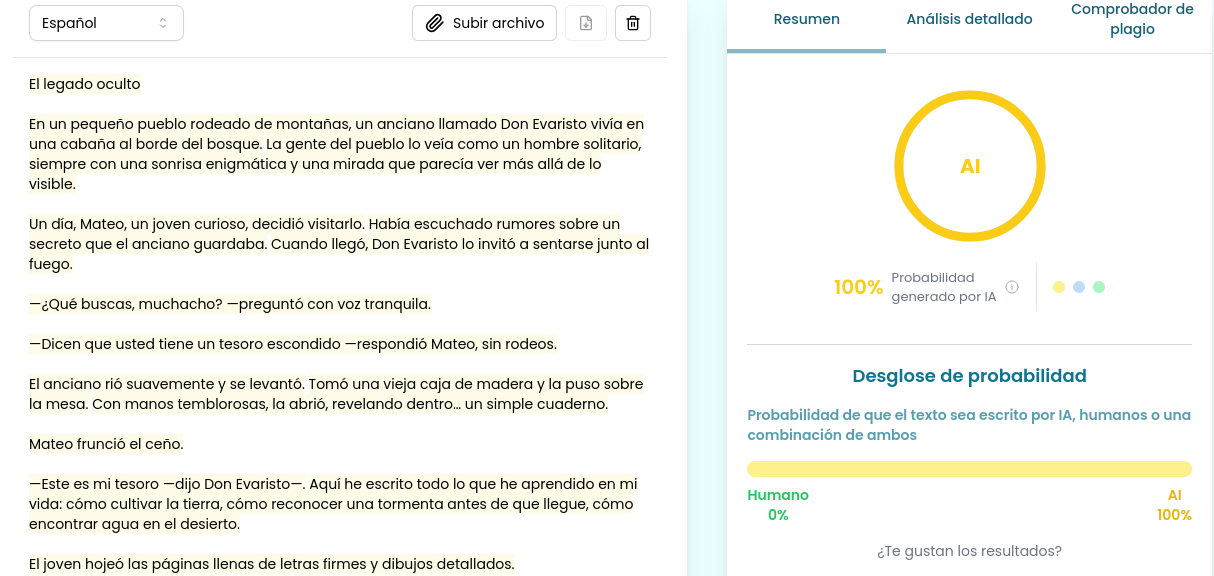Click the blue legend dot
1214x576 pixels.
point(1079,287)
